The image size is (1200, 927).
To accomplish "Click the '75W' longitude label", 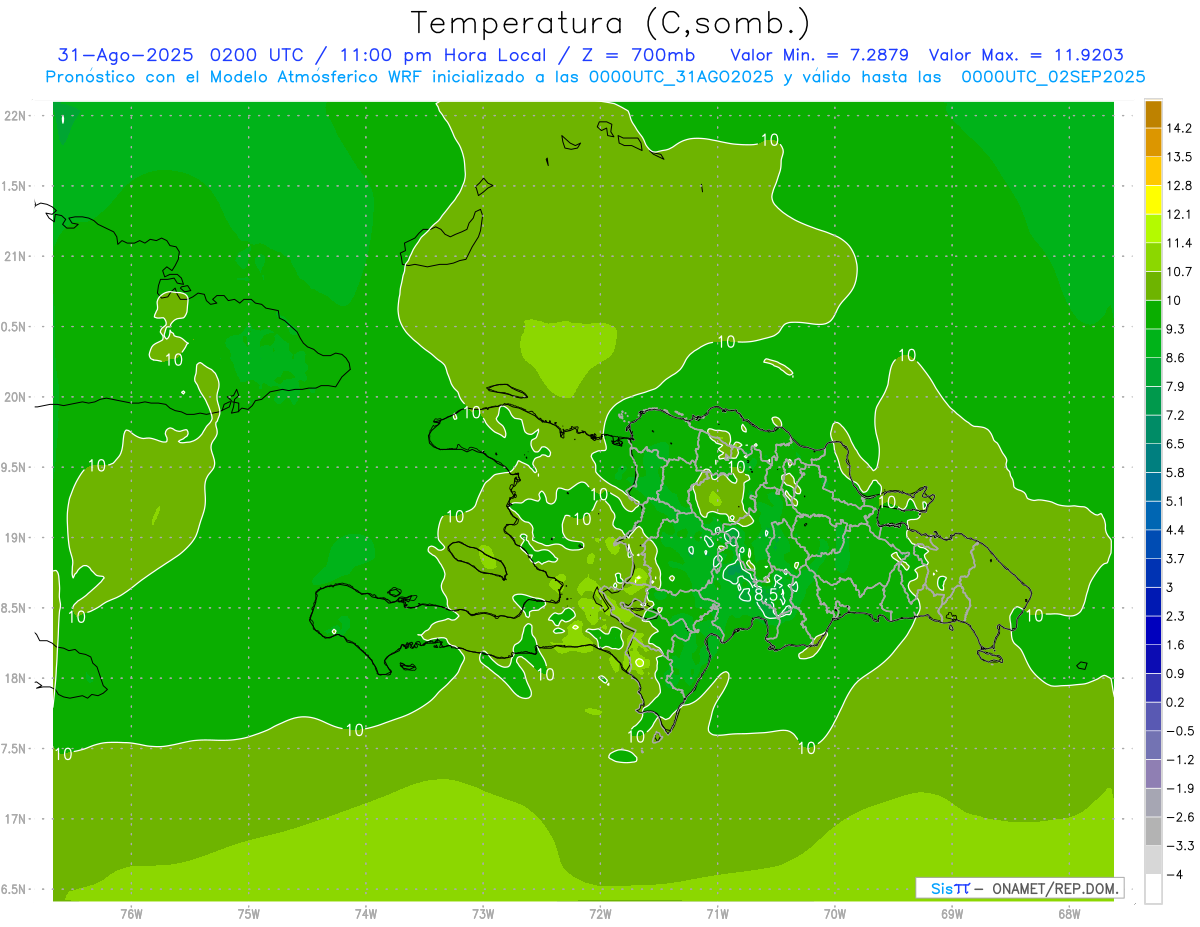I will pos(249,913).
